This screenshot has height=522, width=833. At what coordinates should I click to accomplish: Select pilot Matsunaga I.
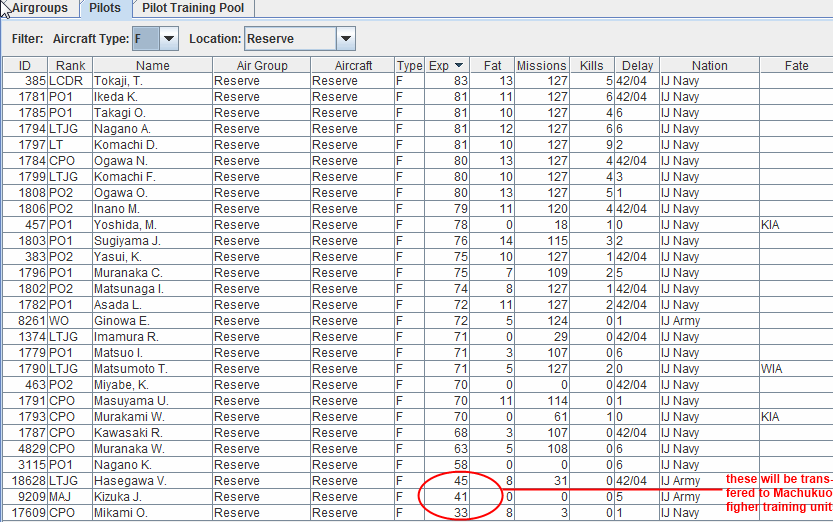[x=152, y=289]
